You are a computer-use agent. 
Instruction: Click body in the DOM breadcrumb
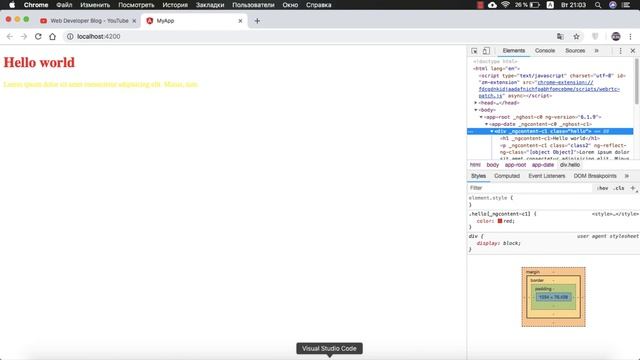click(x=493, y=165)
